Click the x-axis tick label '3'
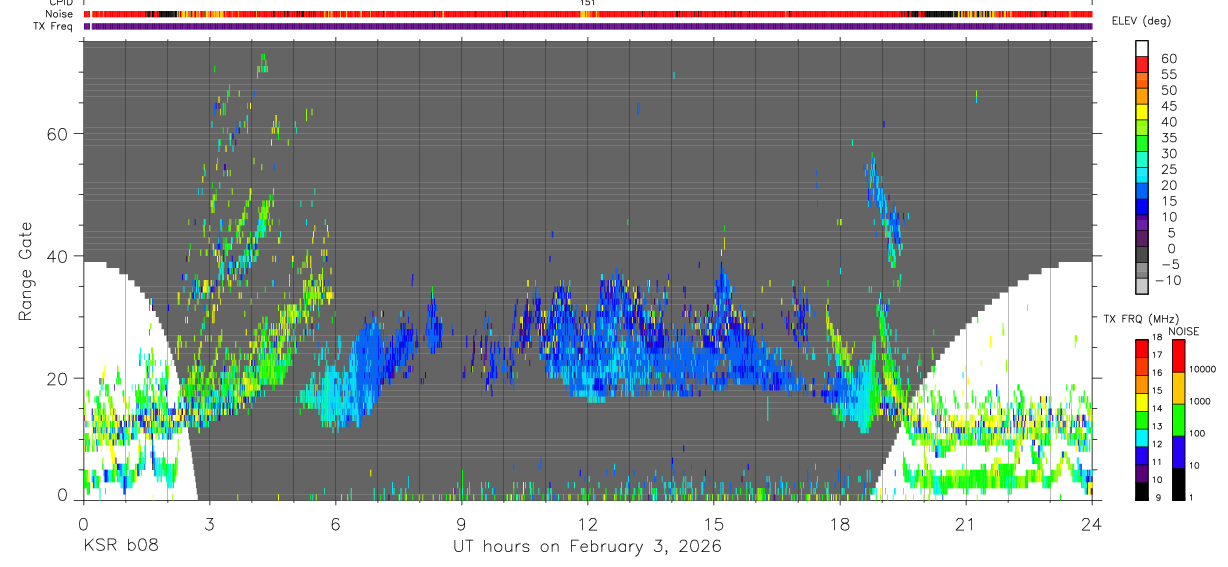This screenshot has height=567, width=1228. [209, 524]
